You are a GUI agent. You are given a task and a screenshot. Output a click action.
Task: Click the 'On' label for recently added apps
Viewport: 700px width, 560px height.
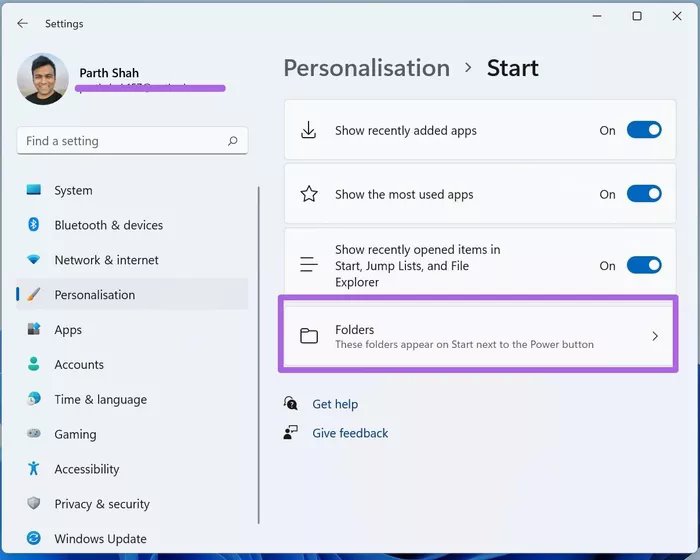pyautogui.click(x=607, y=130)
